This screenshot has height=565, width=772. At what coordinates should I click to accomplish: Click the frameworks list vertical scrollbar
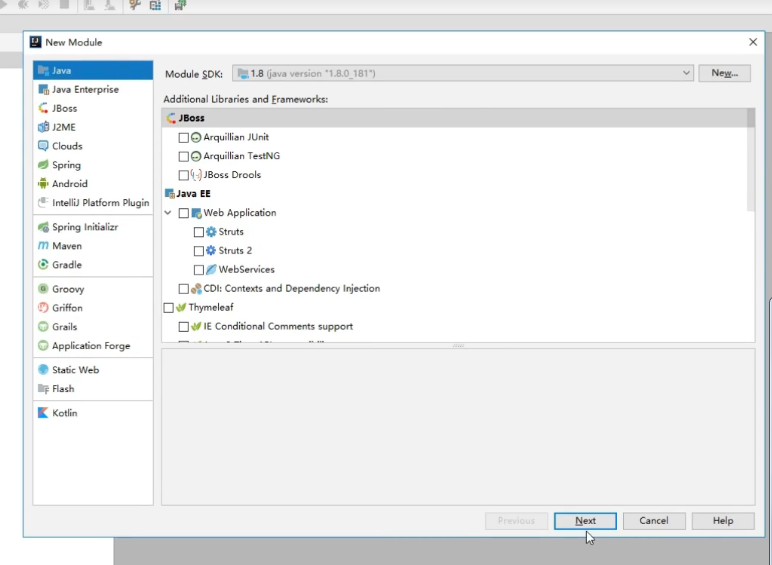pos(750,160)
